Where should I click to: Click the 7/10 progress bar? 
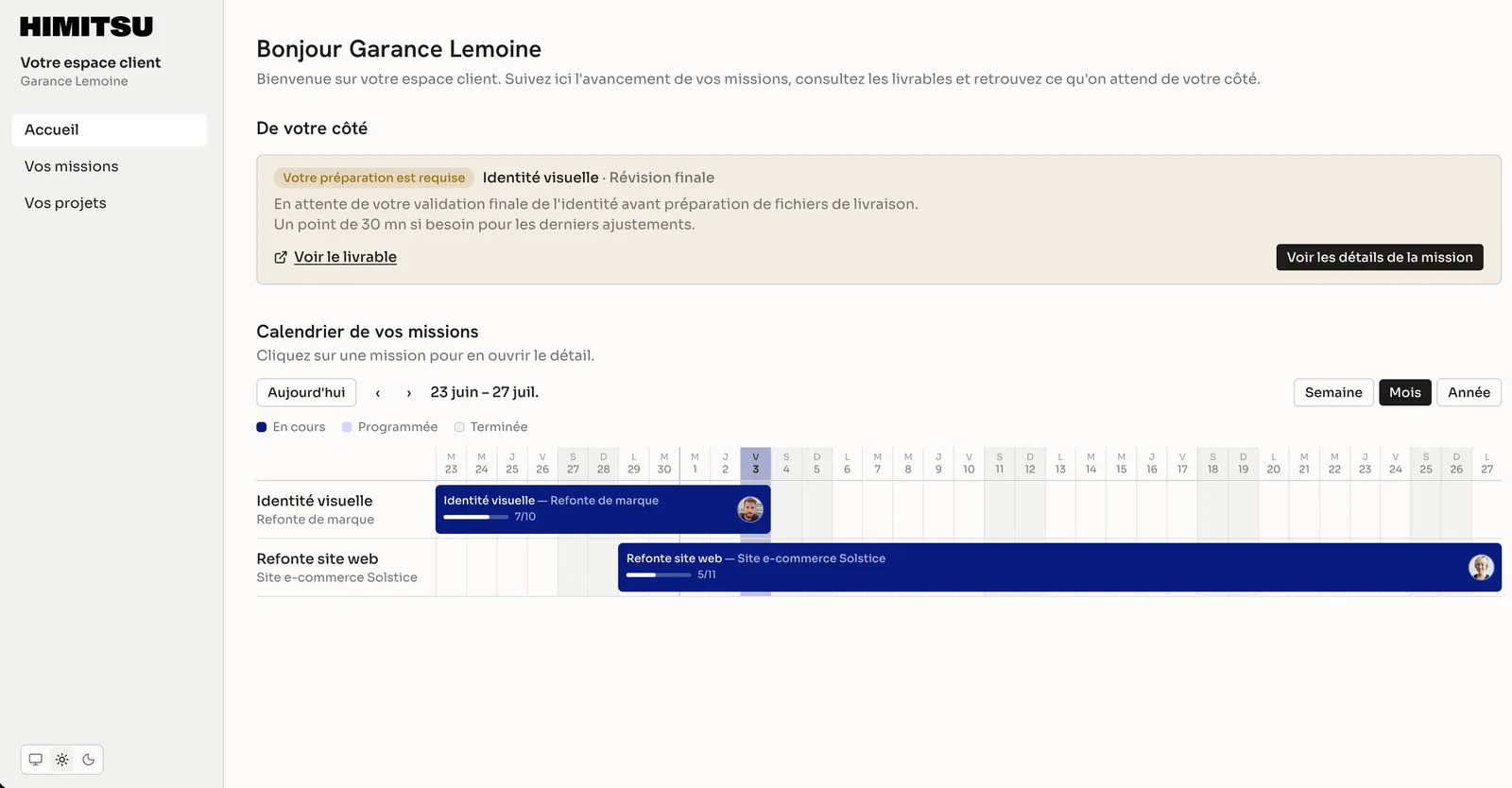coord(476,517)
